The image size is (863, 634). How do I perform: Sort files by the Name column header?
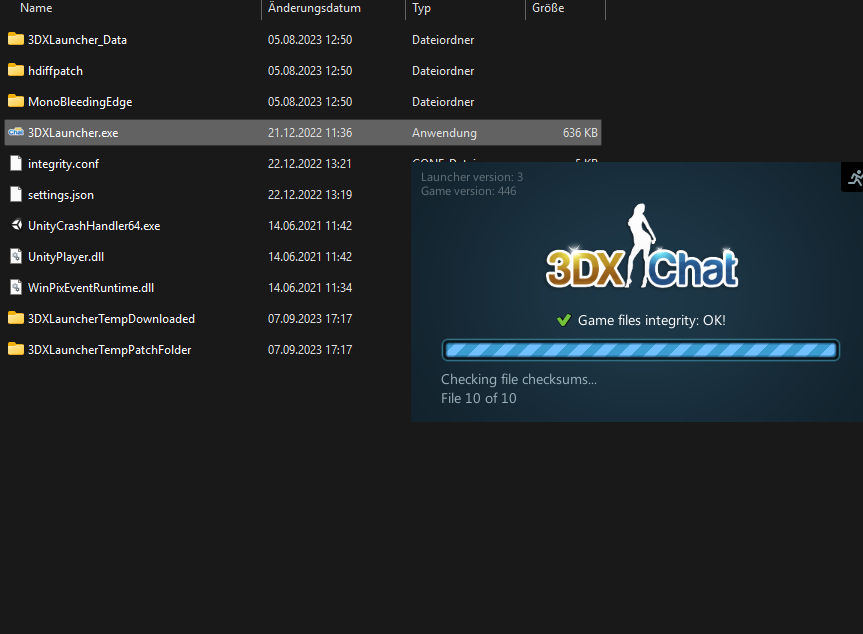click(x=36, y=8)
